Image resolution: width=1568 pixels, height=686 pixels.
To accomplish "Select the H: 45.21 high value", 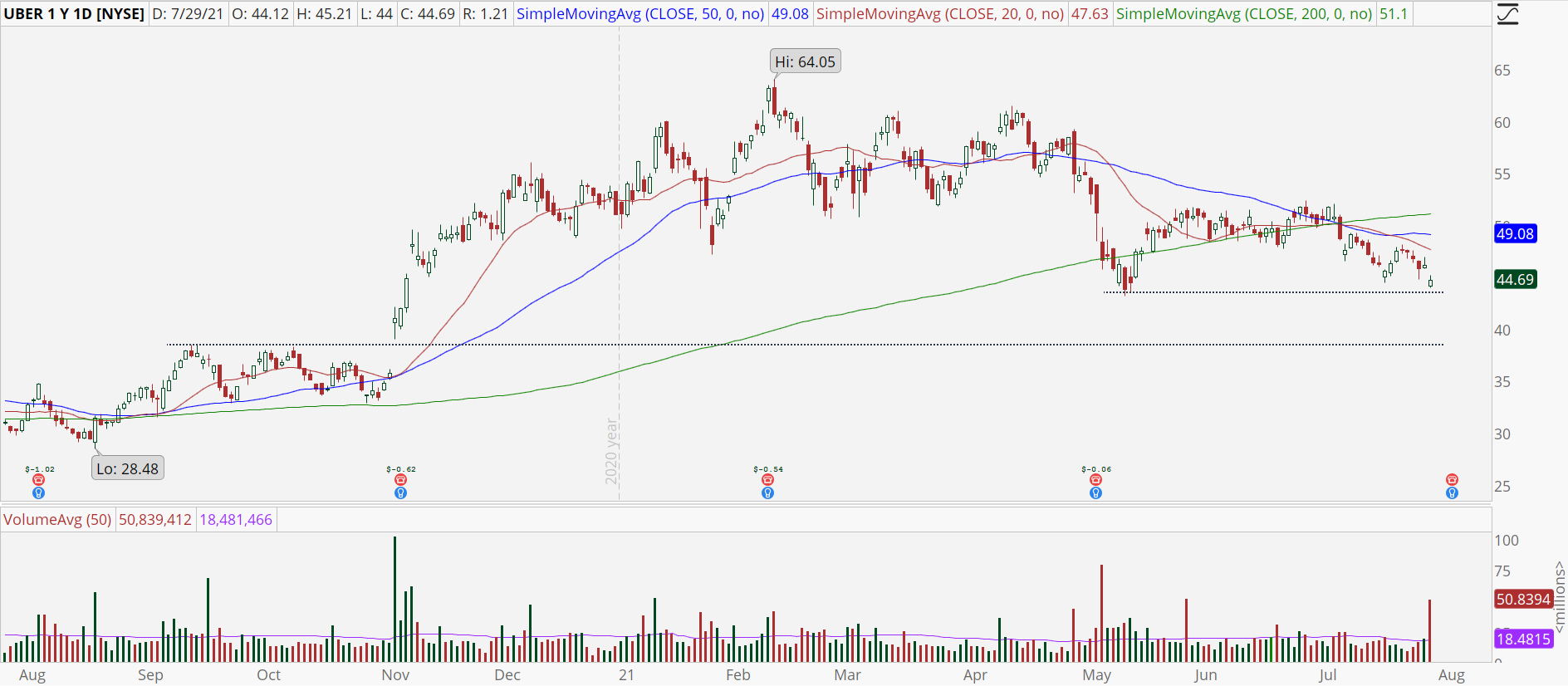I will click(324, 14).
